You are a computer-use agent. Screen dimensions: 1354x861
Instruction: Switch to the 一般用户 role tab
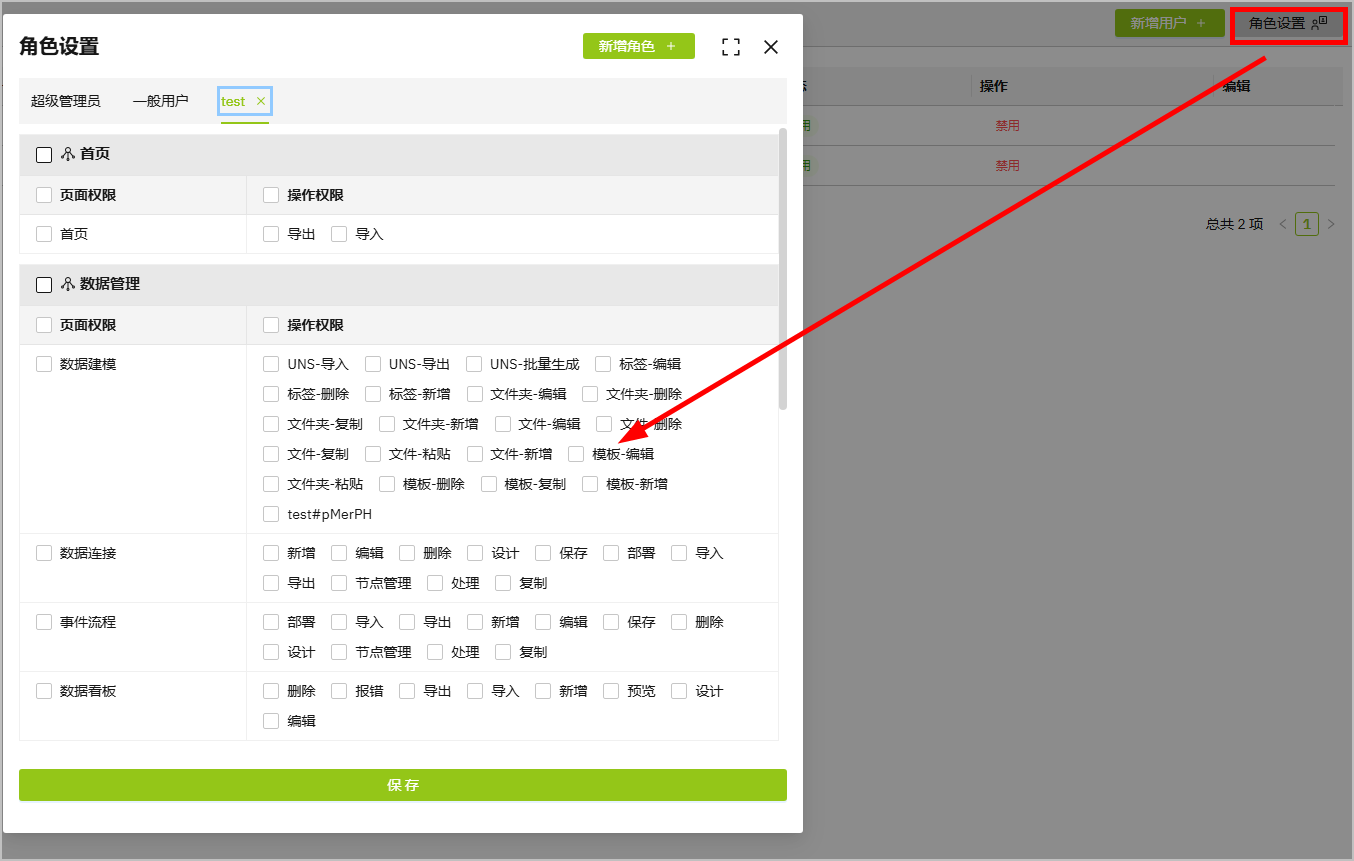point(160,101)
